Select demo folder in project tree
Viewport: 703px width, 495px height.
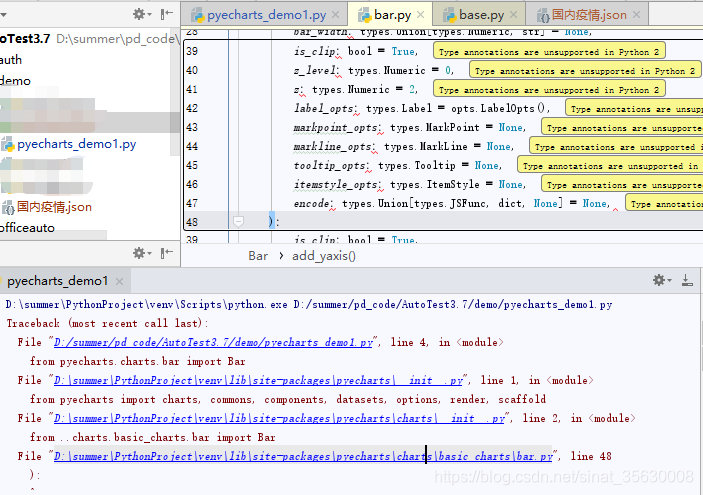15,81
